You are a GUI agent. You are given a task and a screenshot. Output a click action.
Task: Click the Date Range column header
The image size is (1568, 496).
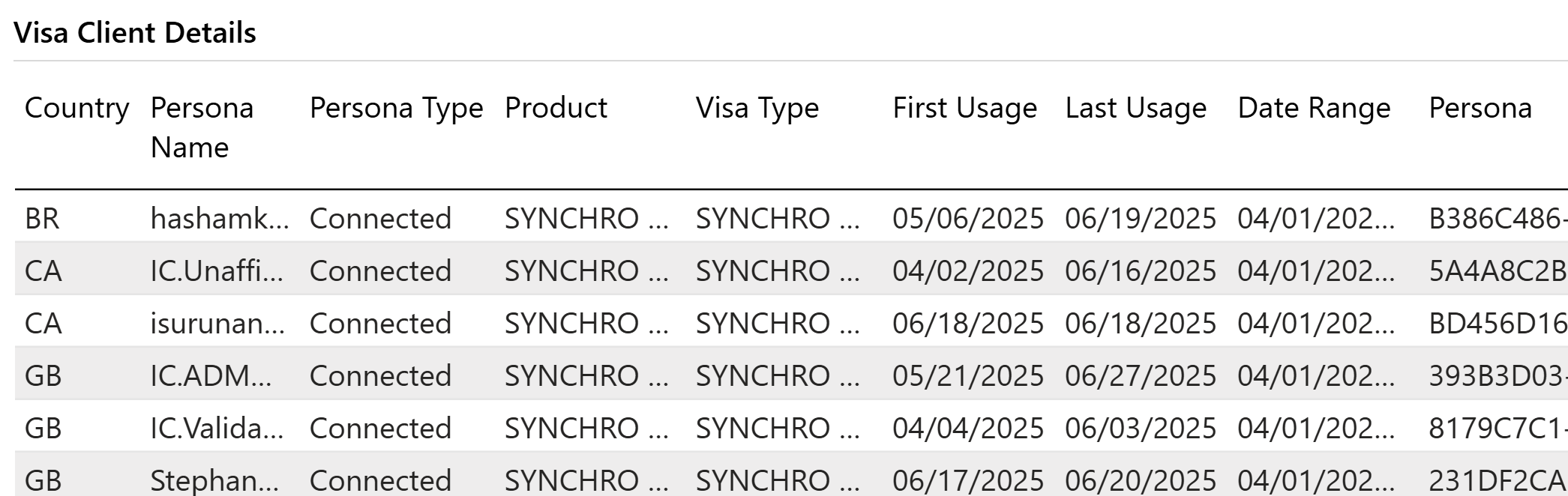click(1314, 108)
